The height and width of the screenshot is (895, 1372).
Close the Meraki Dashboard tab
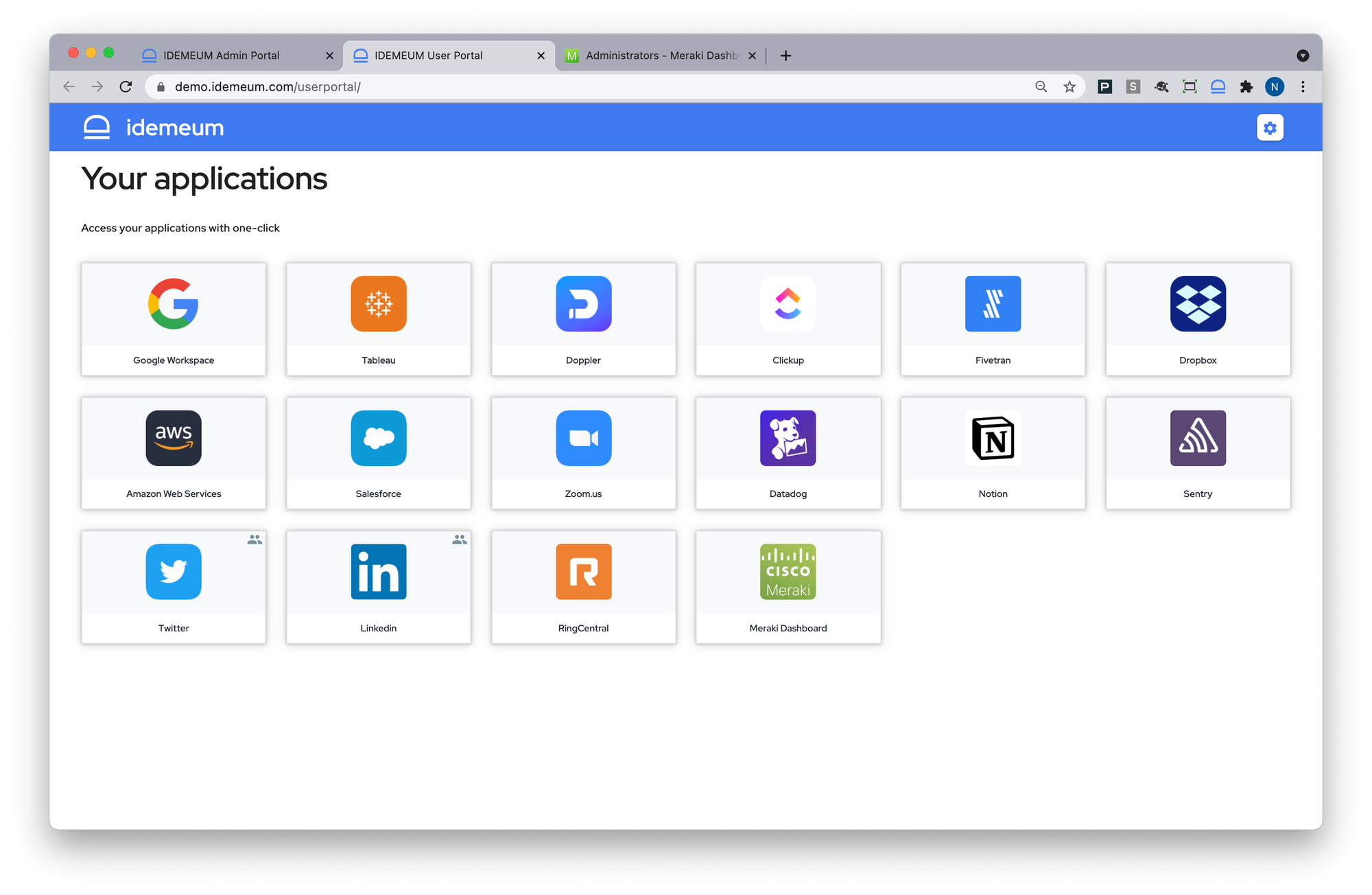pyautogui.click(x=752, y=56)
